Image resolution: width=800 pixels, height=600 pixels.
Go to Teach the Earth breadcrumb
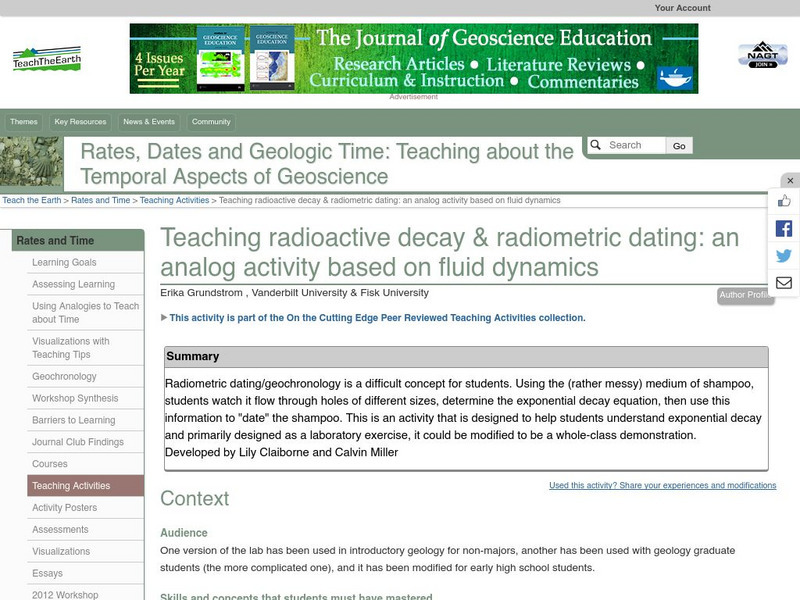coord(32,201)
